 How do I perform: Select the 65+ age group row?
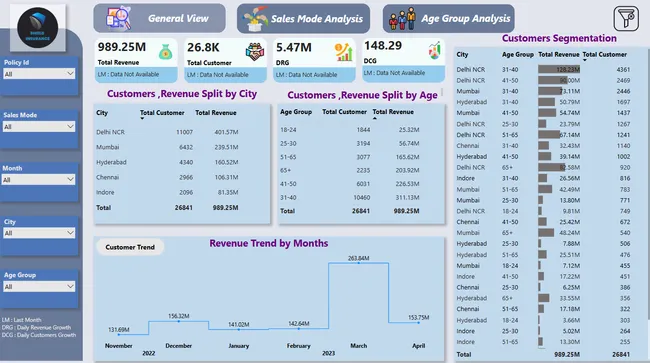(x=350, y=170)
